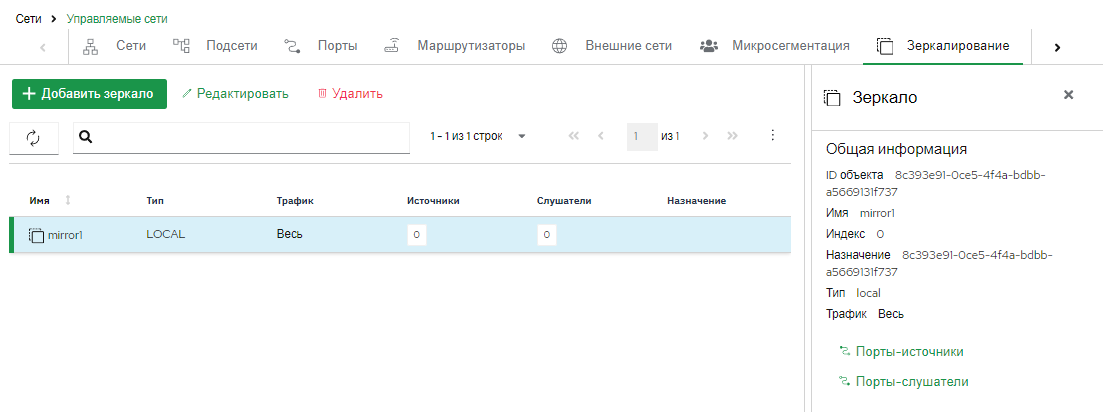Click the Управляемые сети breadcrumb

point(117,18)
